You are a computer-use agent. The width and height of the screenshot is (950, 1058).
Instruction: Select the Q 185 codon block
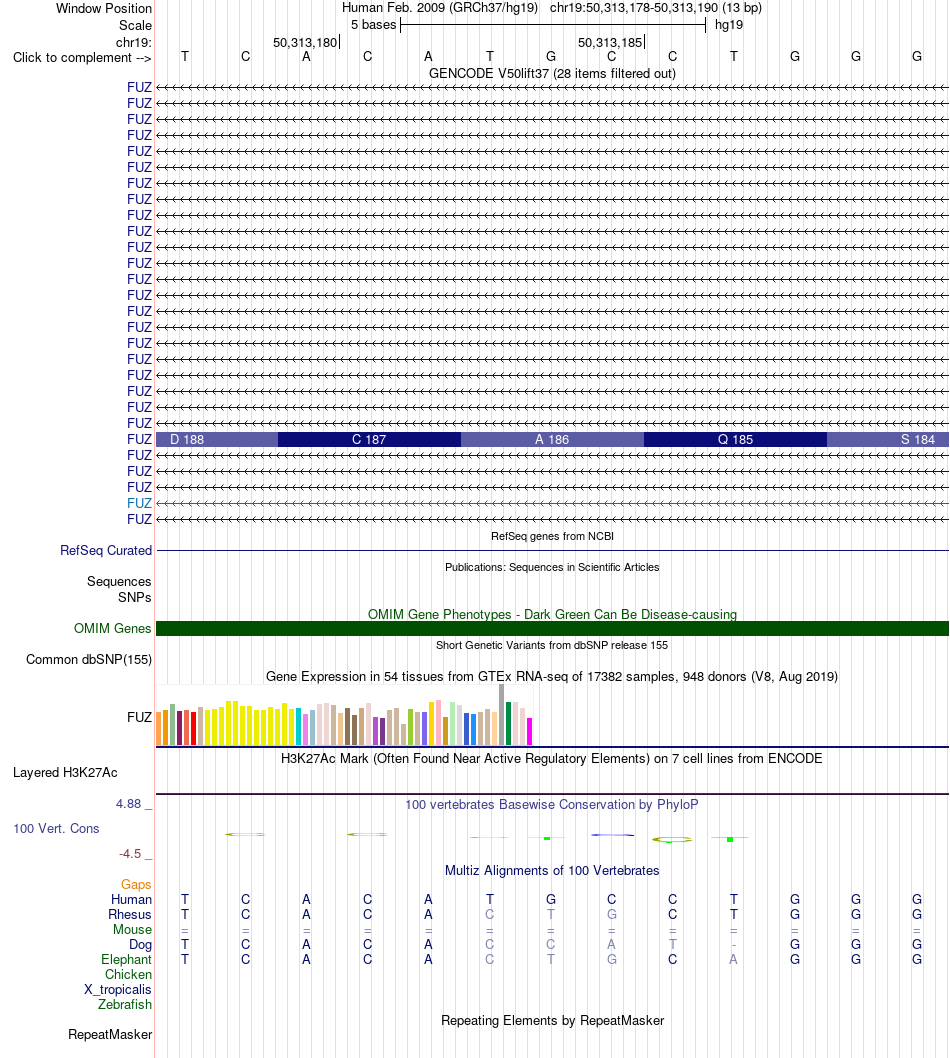pyautogui.click(x=735, y=439)
